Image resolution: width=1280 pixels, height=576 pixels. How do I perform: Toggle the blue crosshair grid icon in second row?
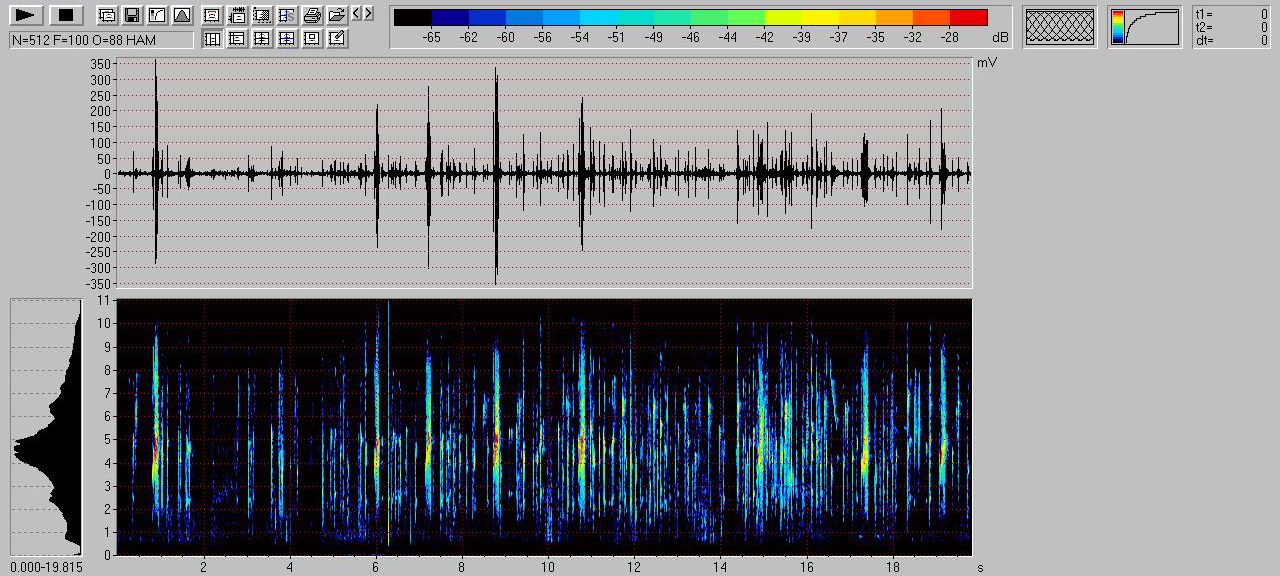pyautogui.click(x=287, y=38)
